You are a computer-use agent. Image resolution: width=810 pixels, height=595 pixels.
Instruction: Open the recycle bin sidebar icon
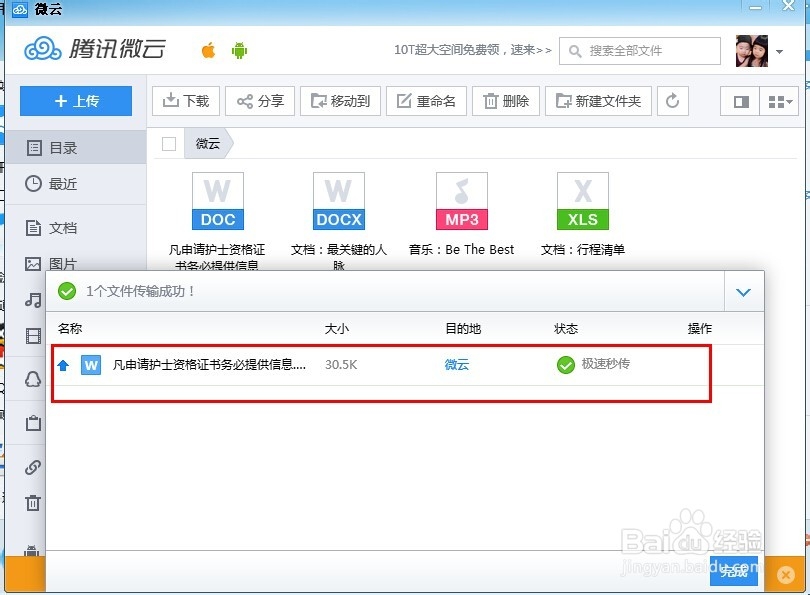pyautogui.click(x=33, y=503)
